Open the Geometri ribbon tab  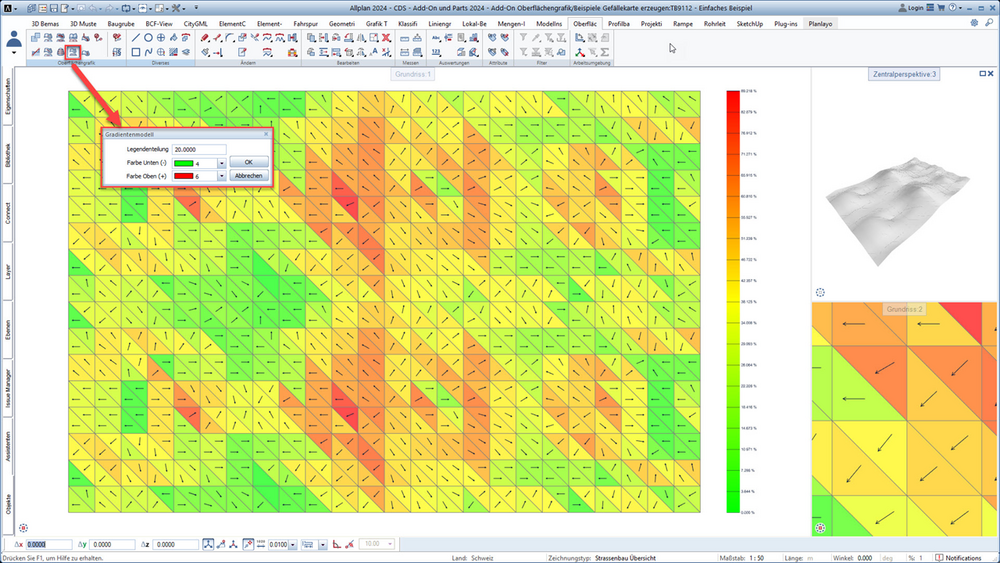342,24
